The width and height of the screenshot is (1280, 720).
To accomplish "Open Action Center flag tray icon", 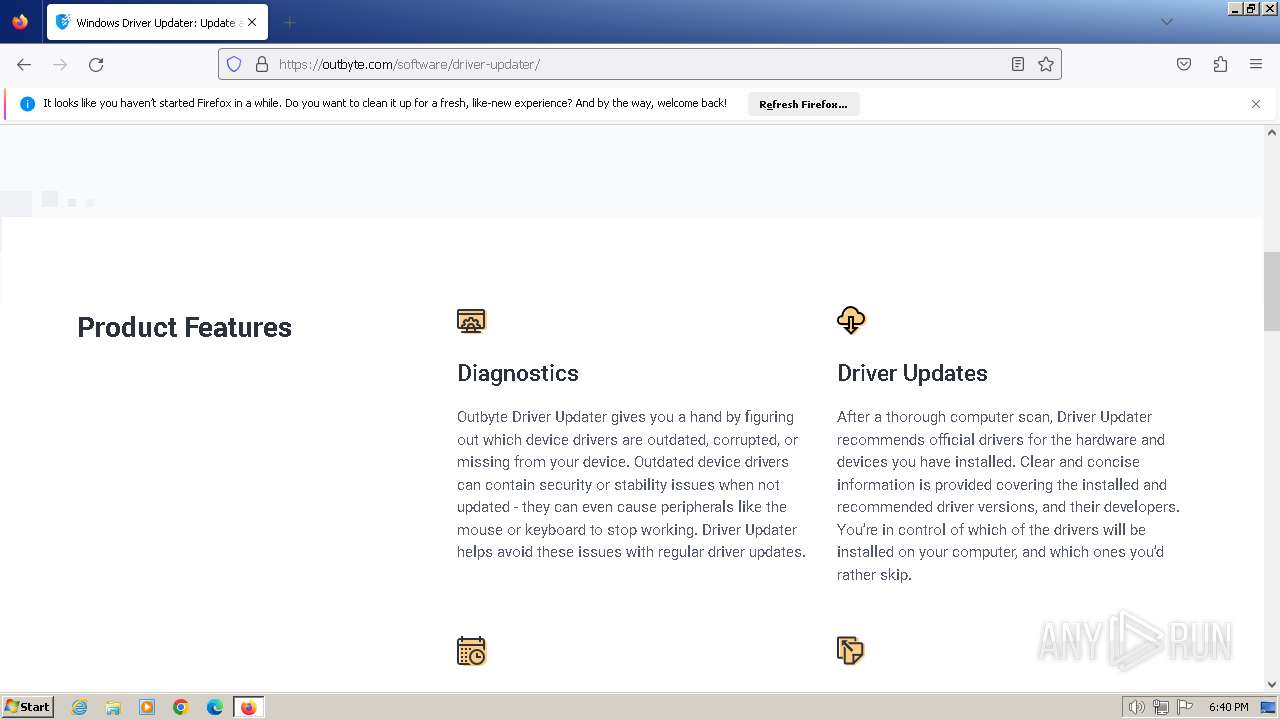I will click(x=1185, y=707).
